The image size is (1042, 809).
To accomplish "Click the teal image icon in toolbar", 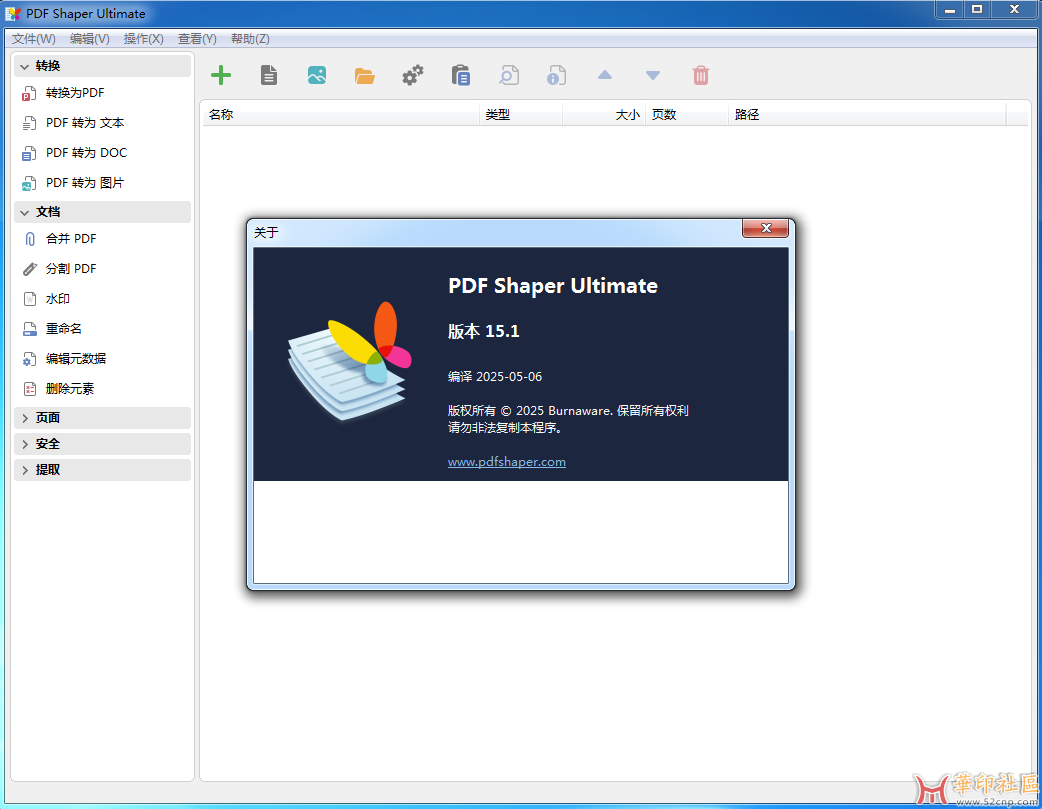I will click(317, 75).
